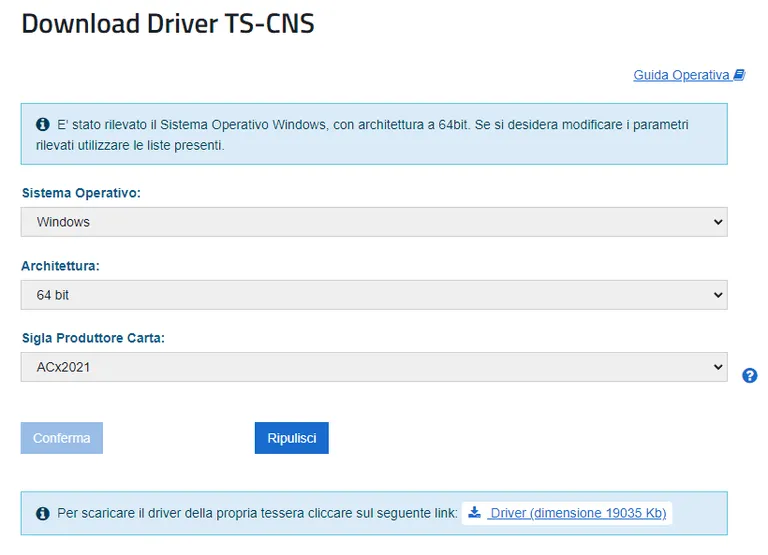This screenshot has width=768, height=555.
Task: Click the Architettura label
Action: pos(60,266)
